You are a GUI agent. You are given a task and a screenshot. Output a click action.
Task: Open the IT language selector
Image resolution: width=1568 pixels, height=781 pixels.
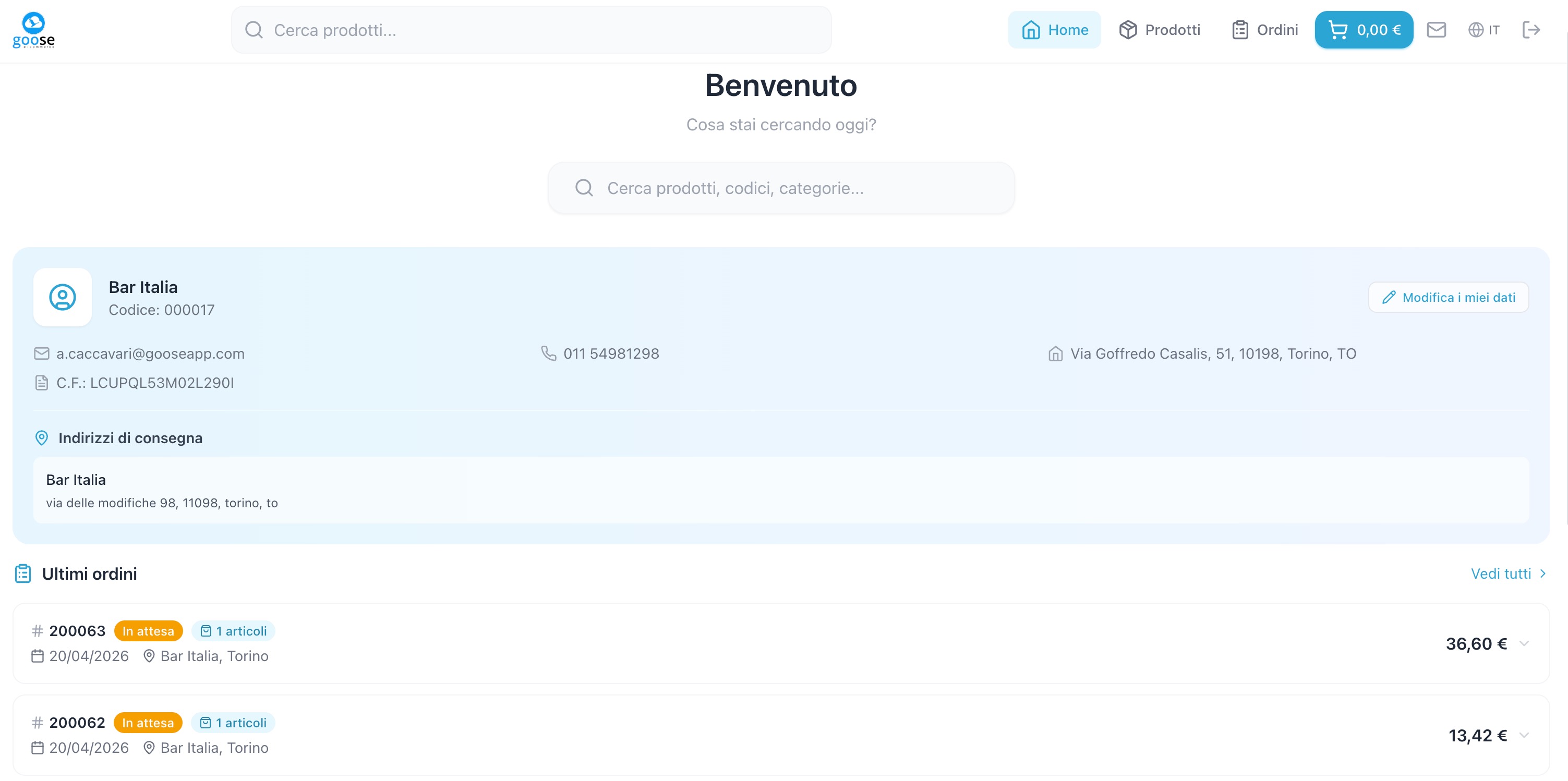point(1483,30)
